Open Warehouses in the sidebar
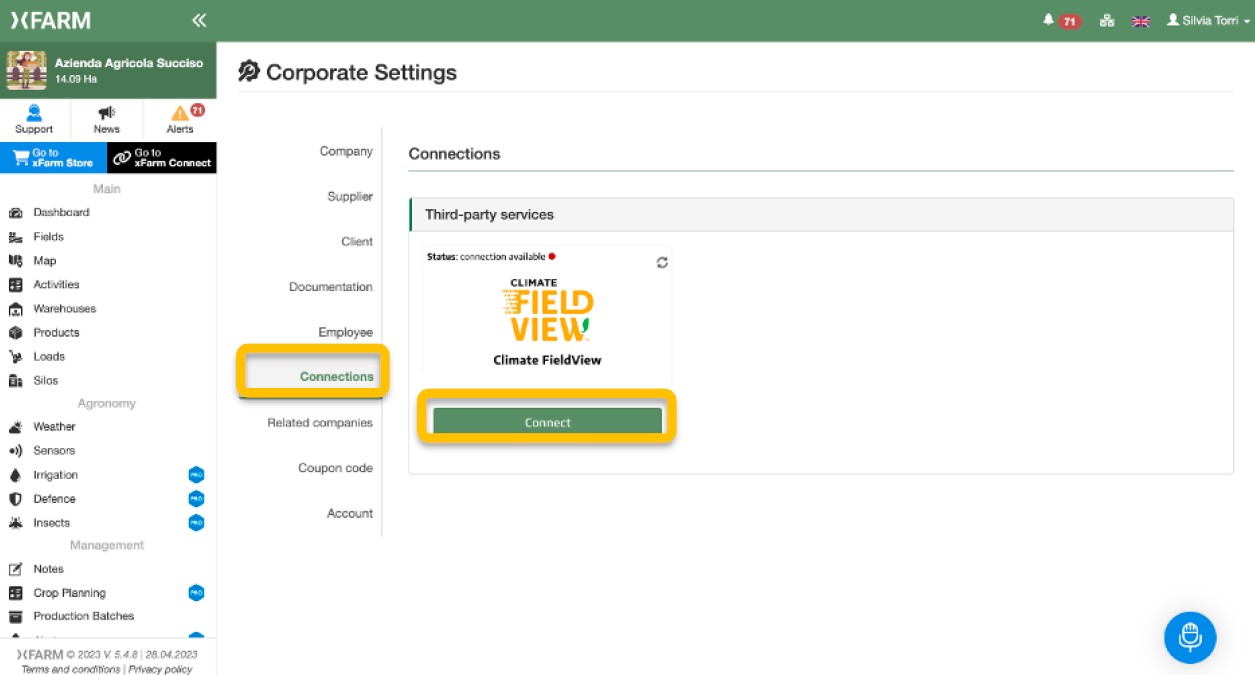Image resolution: width=1255 pixels, height=675 pixels. coord(64,309)
